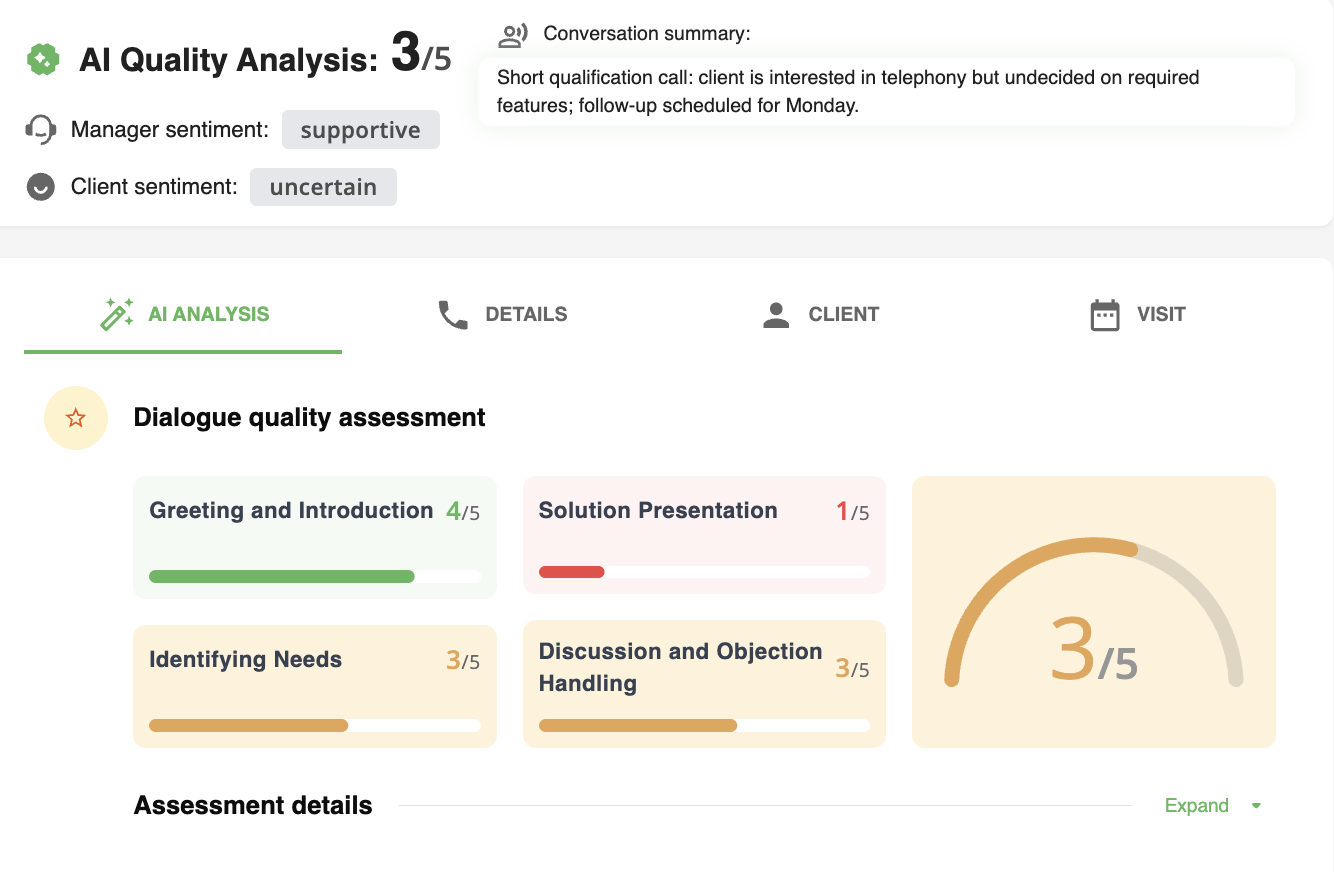1334x872 pixels.
Task: Click the star icon beside Dialogue quality assessment
Action: (76, 418)
